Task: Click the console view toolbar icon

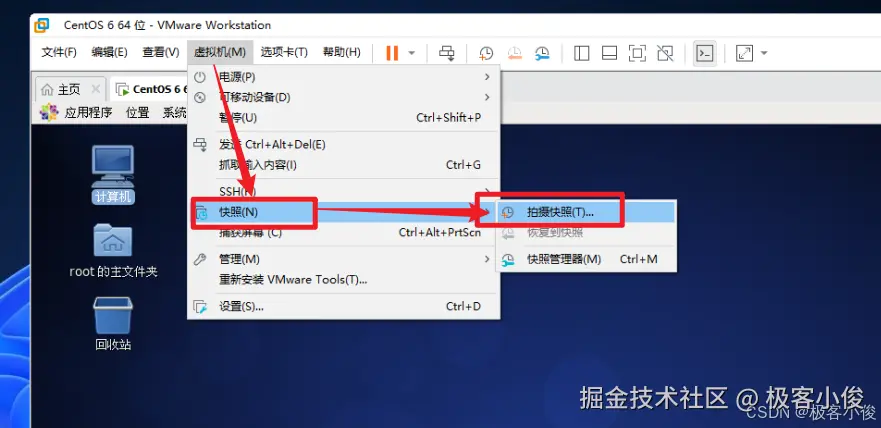Action: tap(705, 53)
